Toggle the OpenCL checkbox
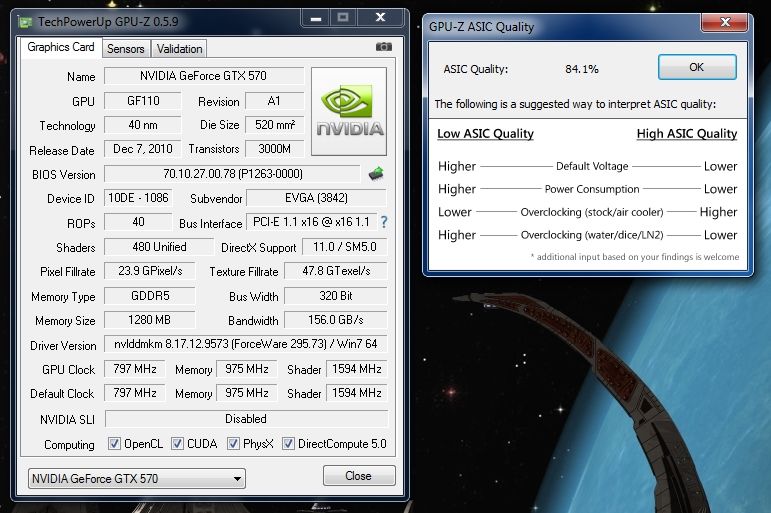Screen dimensions: 771x513 coord(114,444)
